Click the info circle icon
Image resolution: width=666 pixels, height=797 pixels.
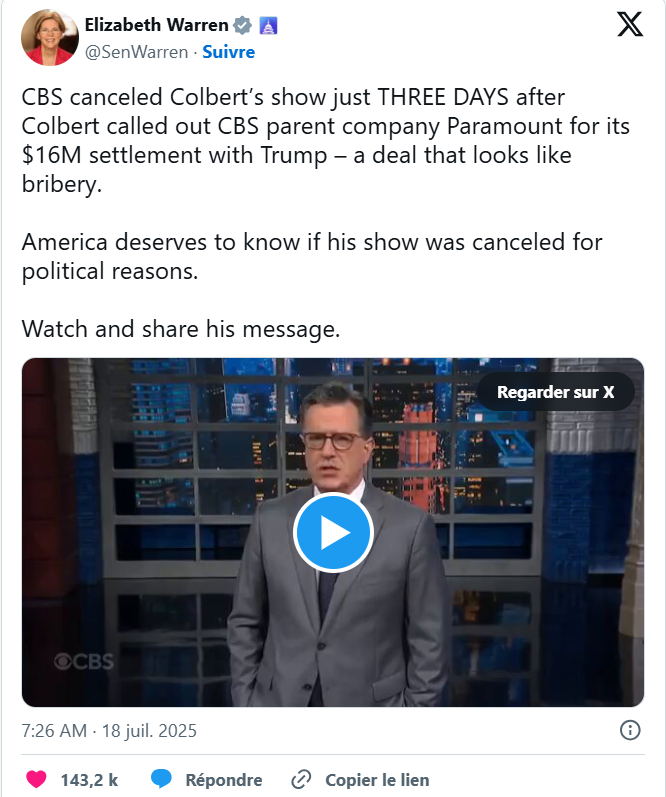click(630, 731)
